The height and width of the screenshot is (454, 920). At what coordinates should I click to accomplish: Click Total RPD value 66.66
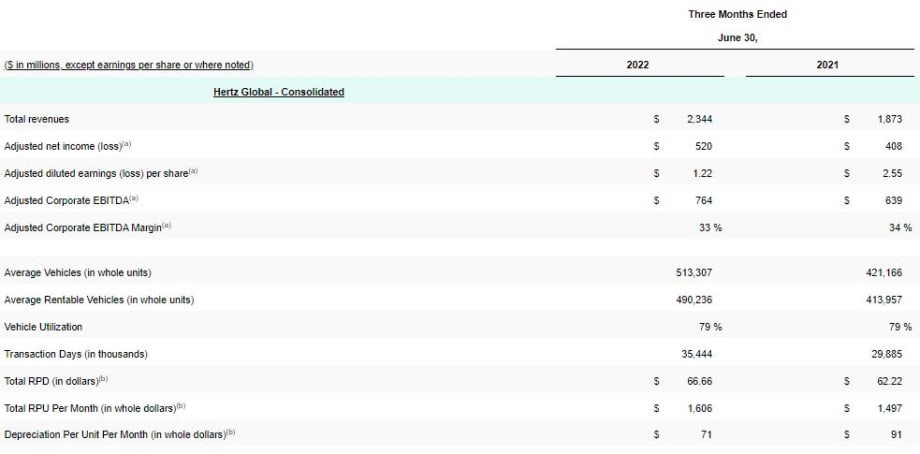tap(700, 381)
